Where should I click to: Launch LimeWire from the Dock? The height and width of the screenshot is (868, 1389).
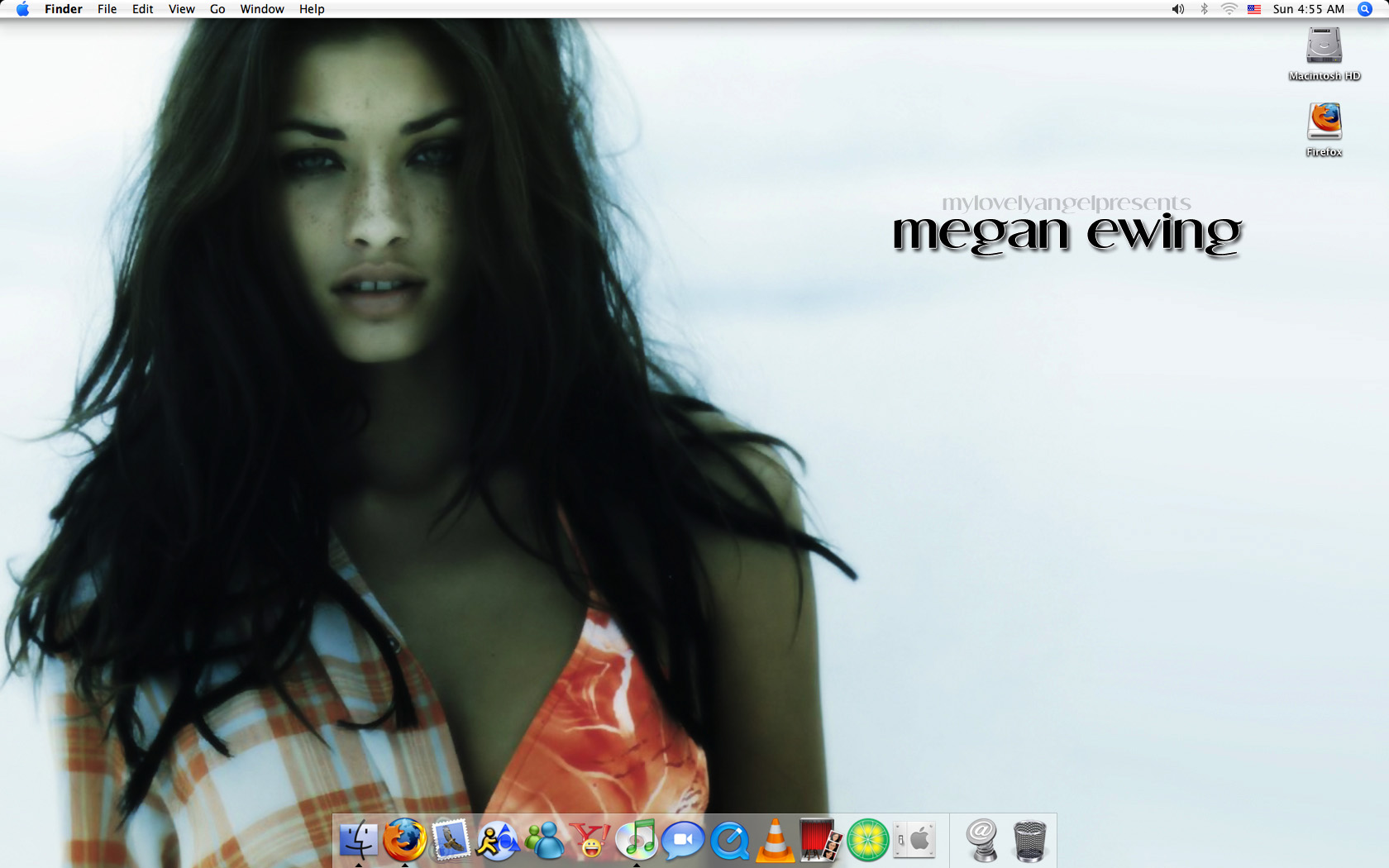[x=868, y=841]
